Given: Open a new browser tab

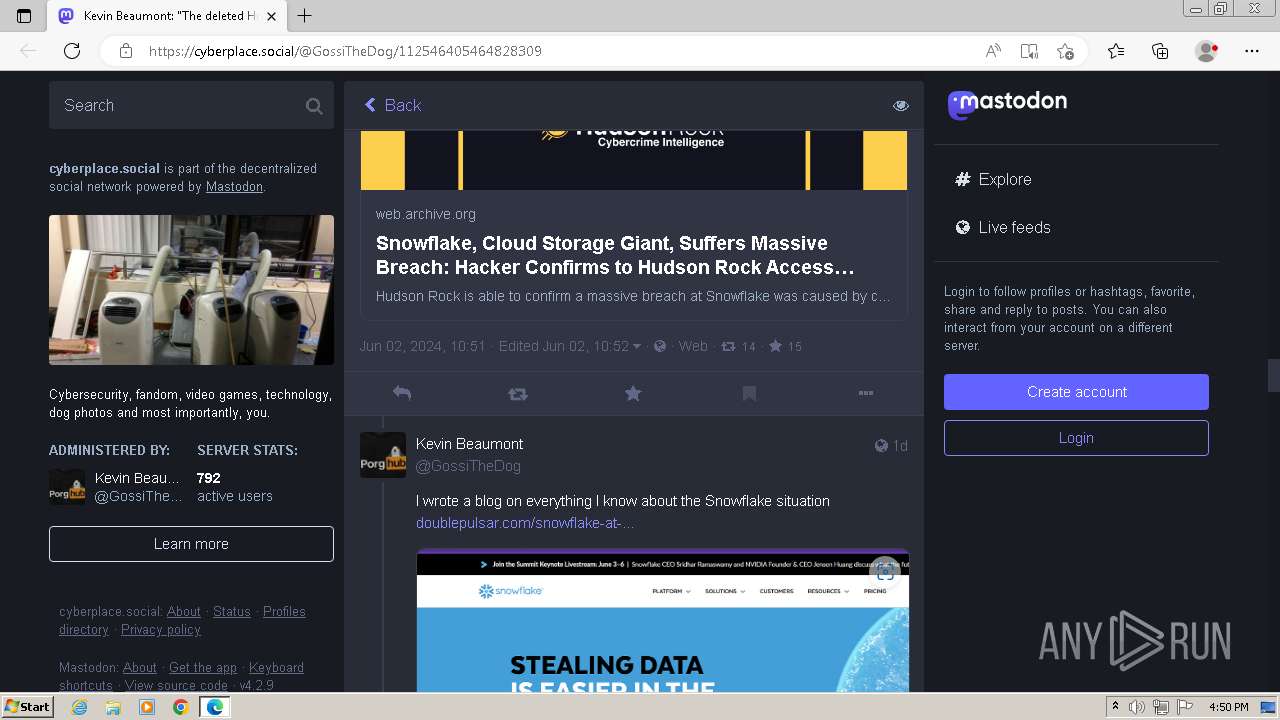Looking at the screenshot, I should click(x=305, y=16).
